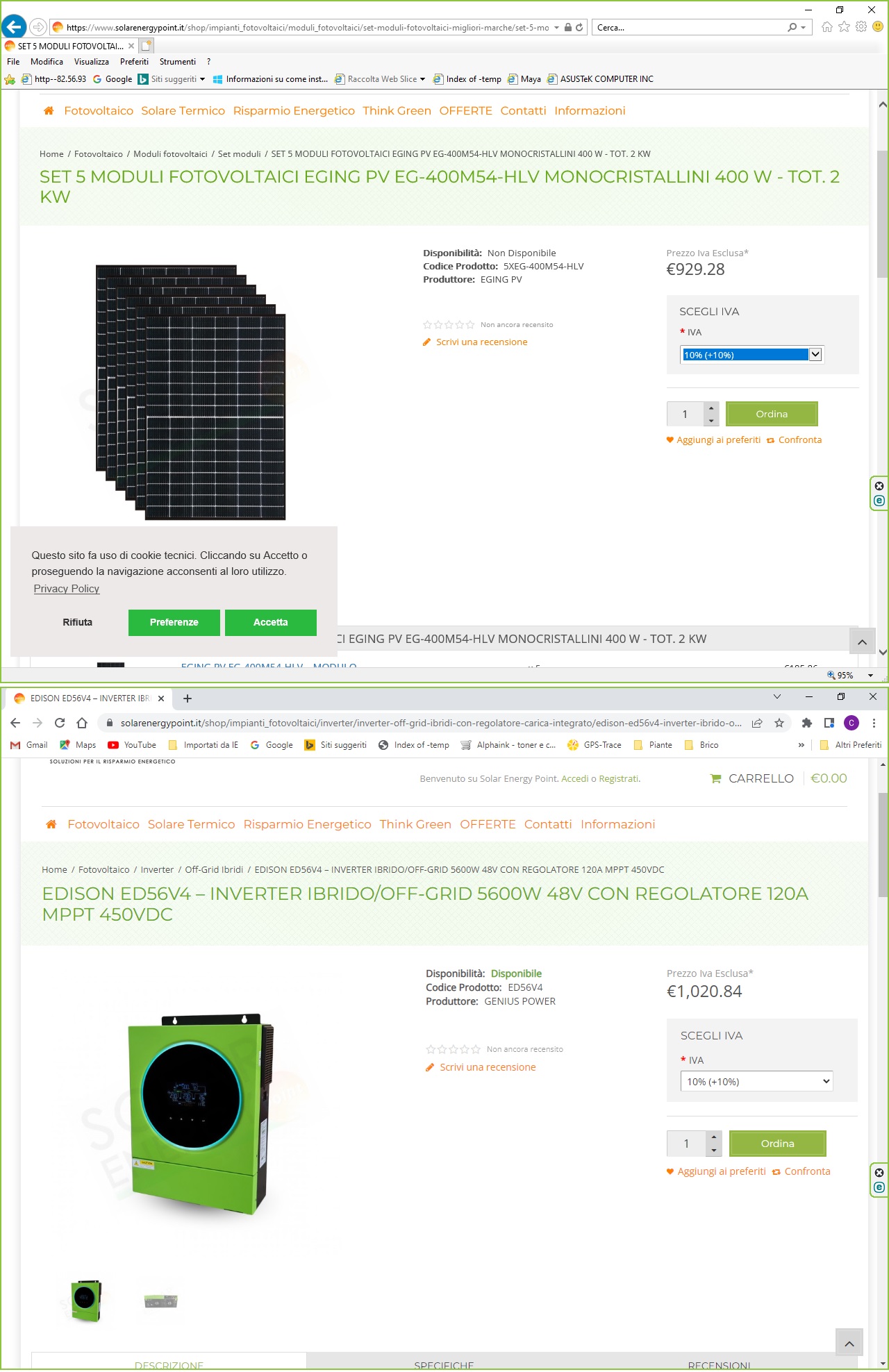Open IVA dropdown on EDISON inverter page

[x=756, y=1082]
